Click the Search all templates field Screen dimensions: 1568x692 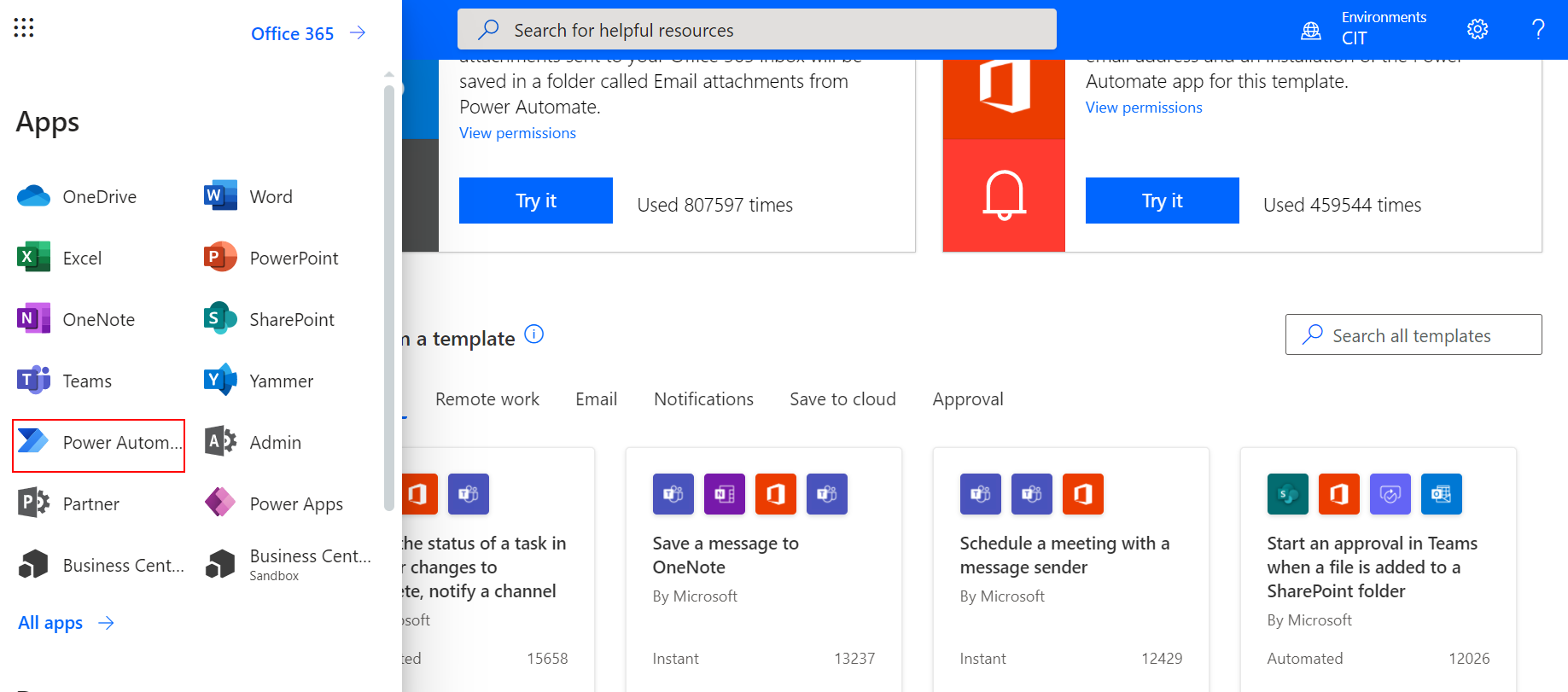pyautogui.click(x=1414, y=334)
